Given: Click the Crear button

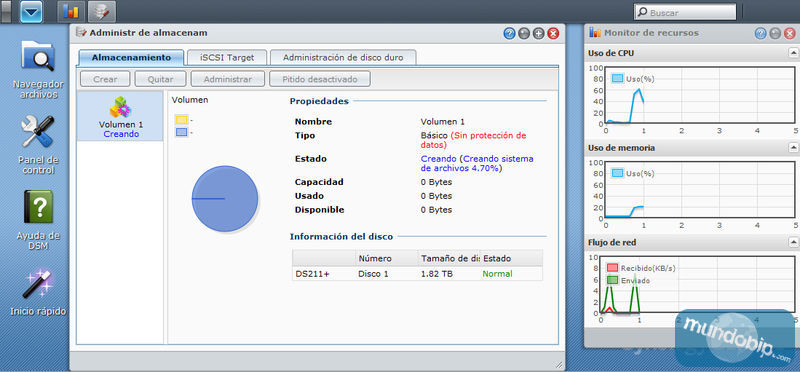Looking at the screenshot, I should coord(105,79).
